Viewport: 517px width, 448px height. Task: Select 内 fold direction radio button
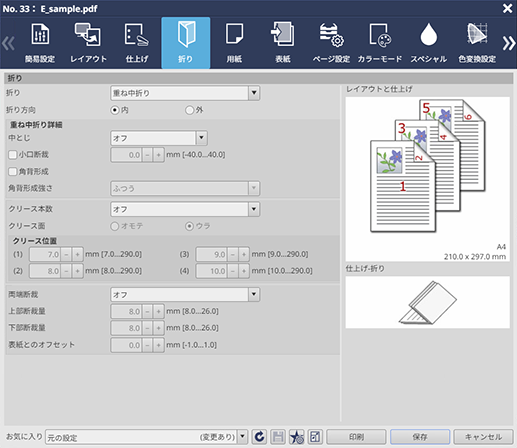click(115, 110)
